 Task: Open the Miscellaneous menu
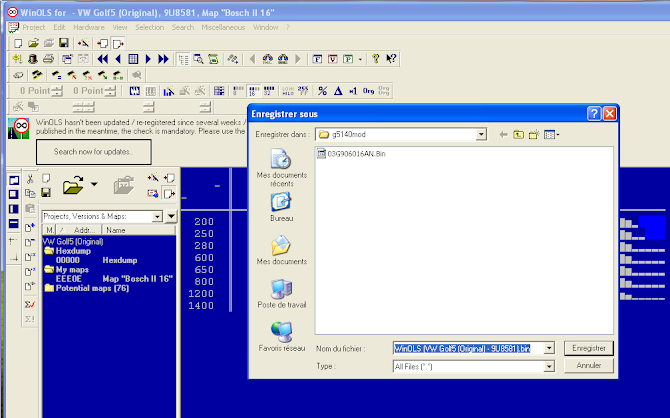(x=223, y=27)
